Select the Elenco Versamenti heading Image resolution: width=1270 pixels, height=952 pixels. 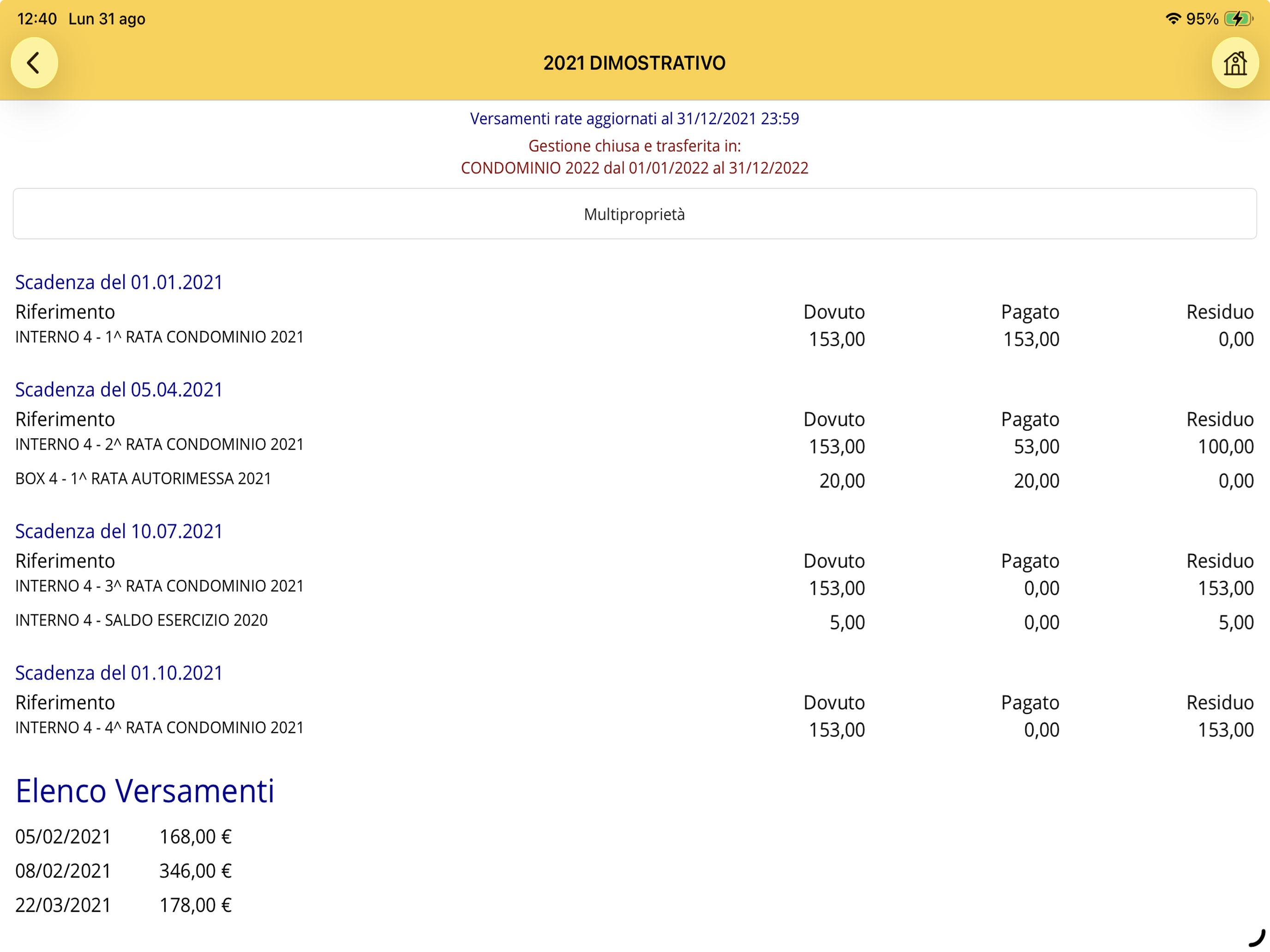[145, 791]
